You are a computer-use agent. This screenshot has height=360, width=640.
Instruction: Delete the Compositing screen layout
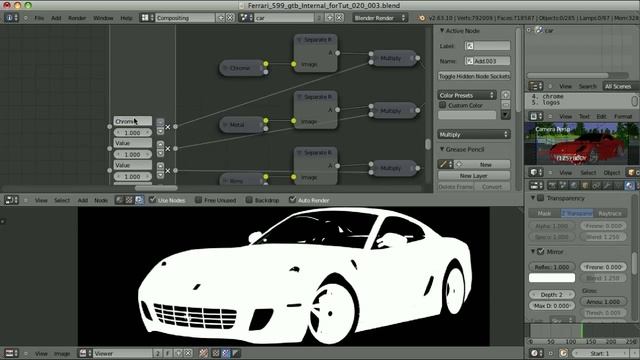(230, 18)
